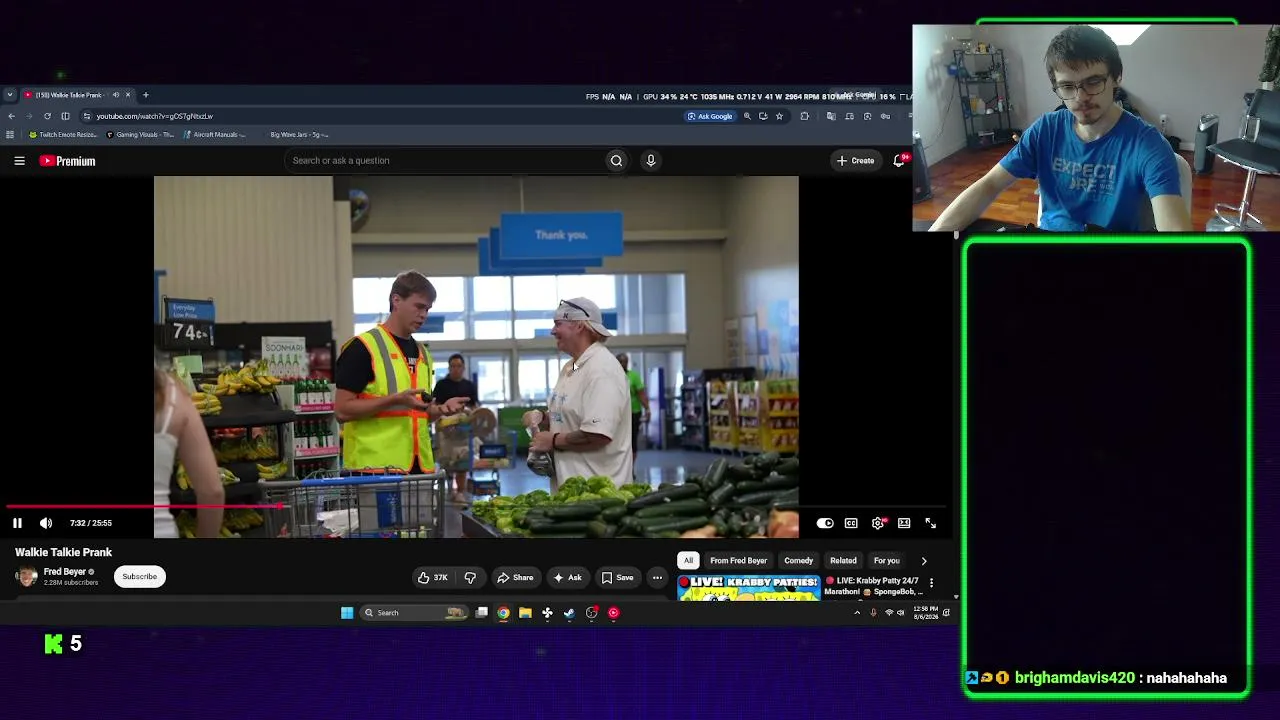
Task: Show more filter chips with right arrow
Action: [923, 561]
